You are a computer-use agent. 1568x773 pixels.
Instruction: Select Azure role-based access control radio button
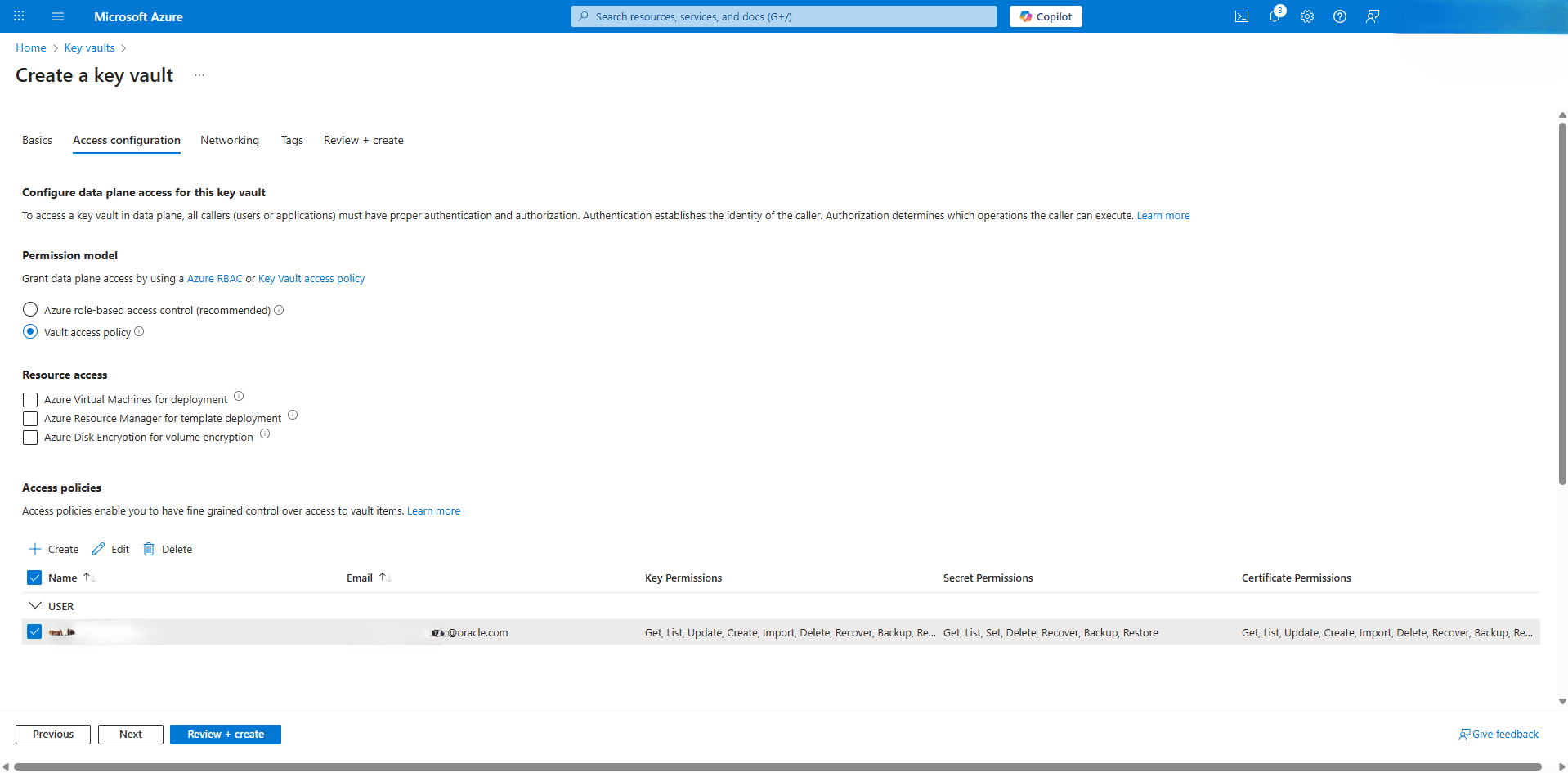[30, 309]
